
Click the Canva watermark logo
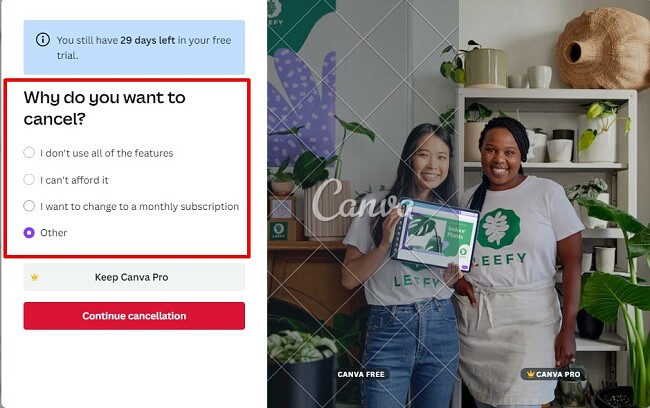(361, 201)
